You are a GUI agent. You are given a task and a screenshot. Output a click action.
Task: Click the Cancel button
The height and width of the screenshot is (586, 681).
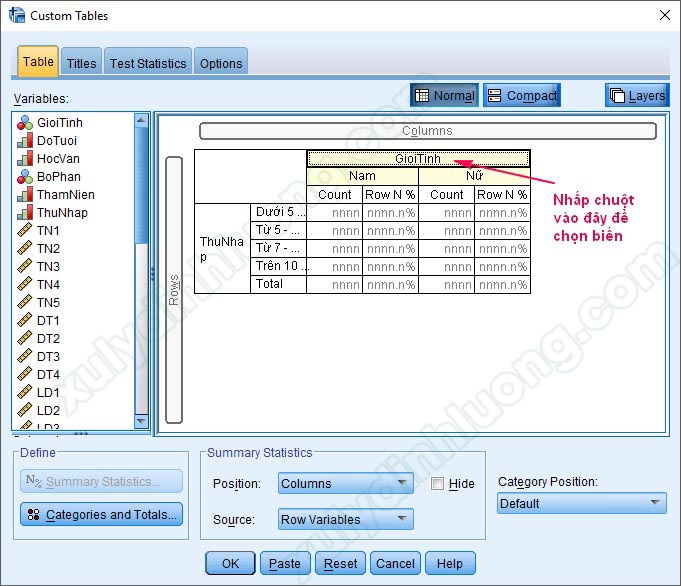[395, 563]
